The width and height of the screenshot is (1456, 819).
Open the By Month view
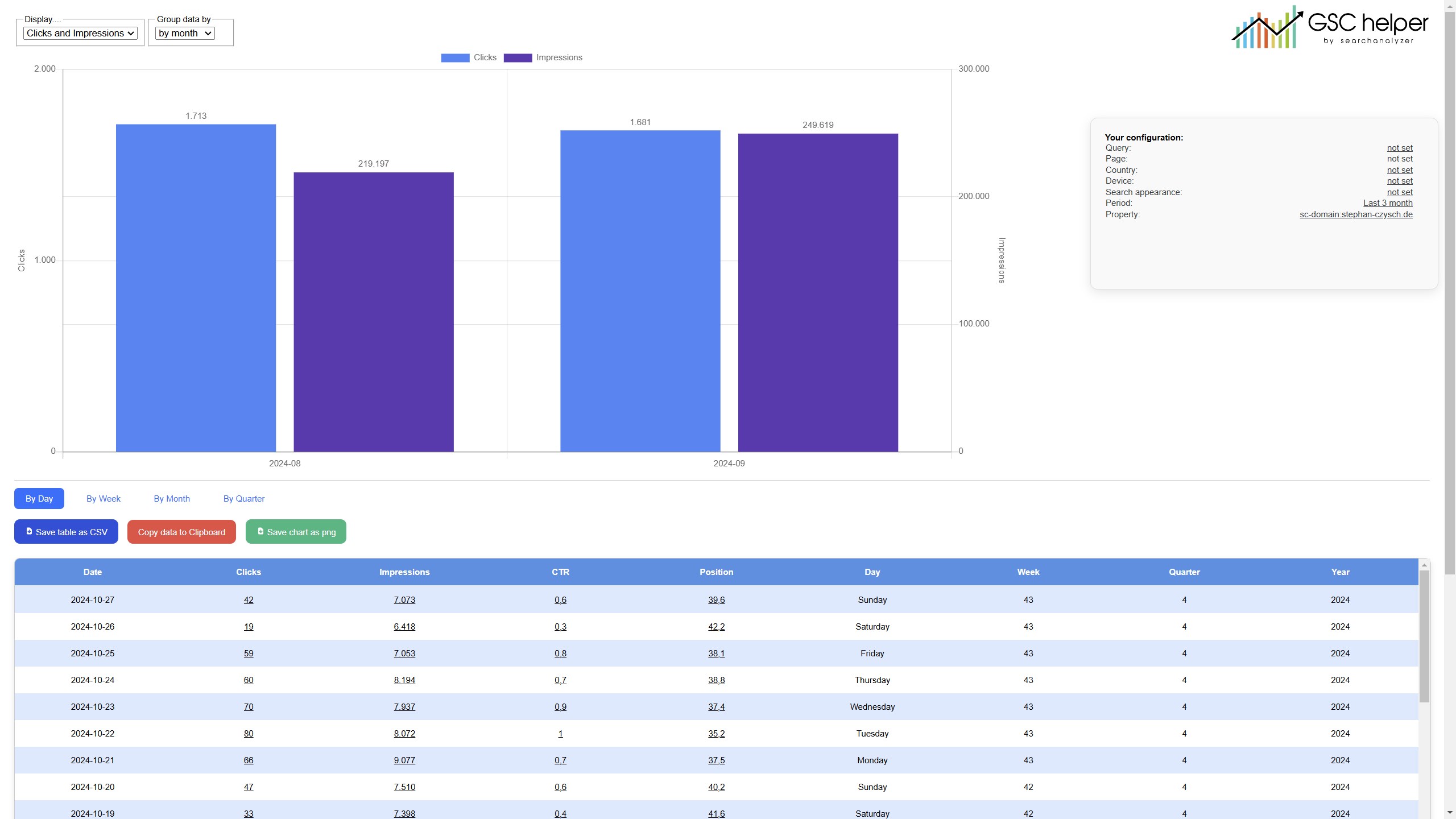click(x=171, y=498)
